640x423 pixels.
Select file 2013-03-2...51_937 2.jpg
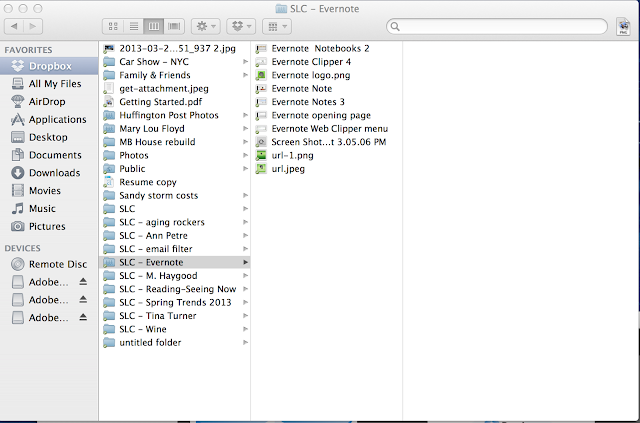click(x=174, y=49)
